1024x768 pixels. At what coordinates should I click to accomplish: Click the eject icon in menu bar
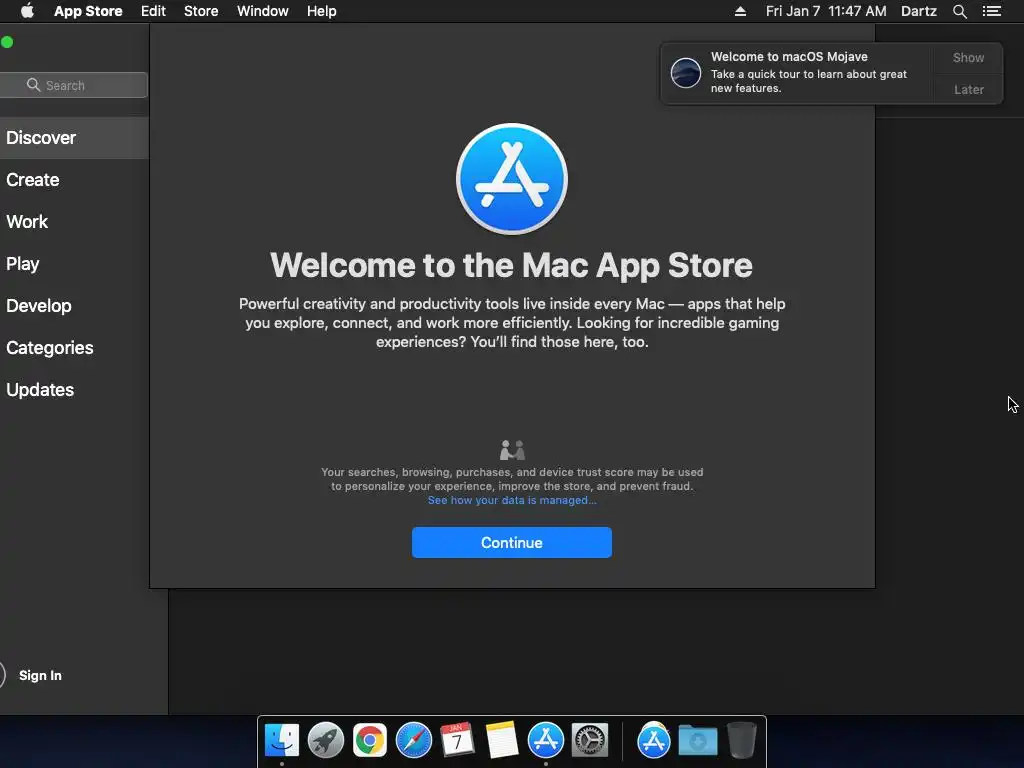(740, 11)
